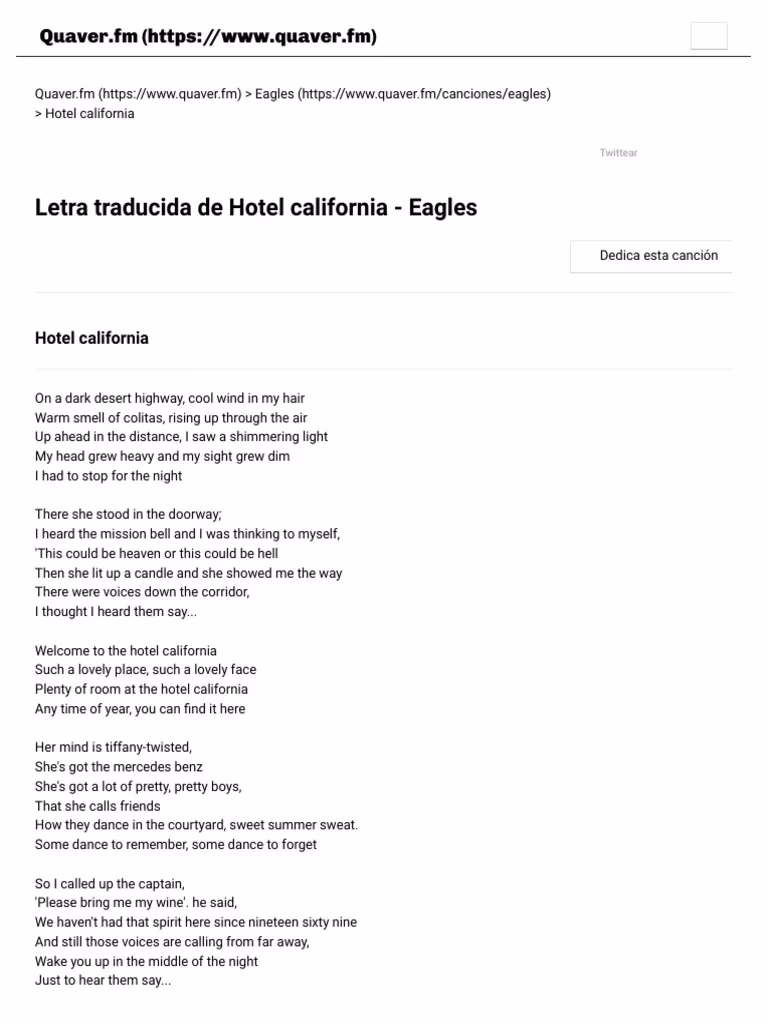
Task: Click the "Letra traducida de Hotel california" heading
Action: (256, 207)
